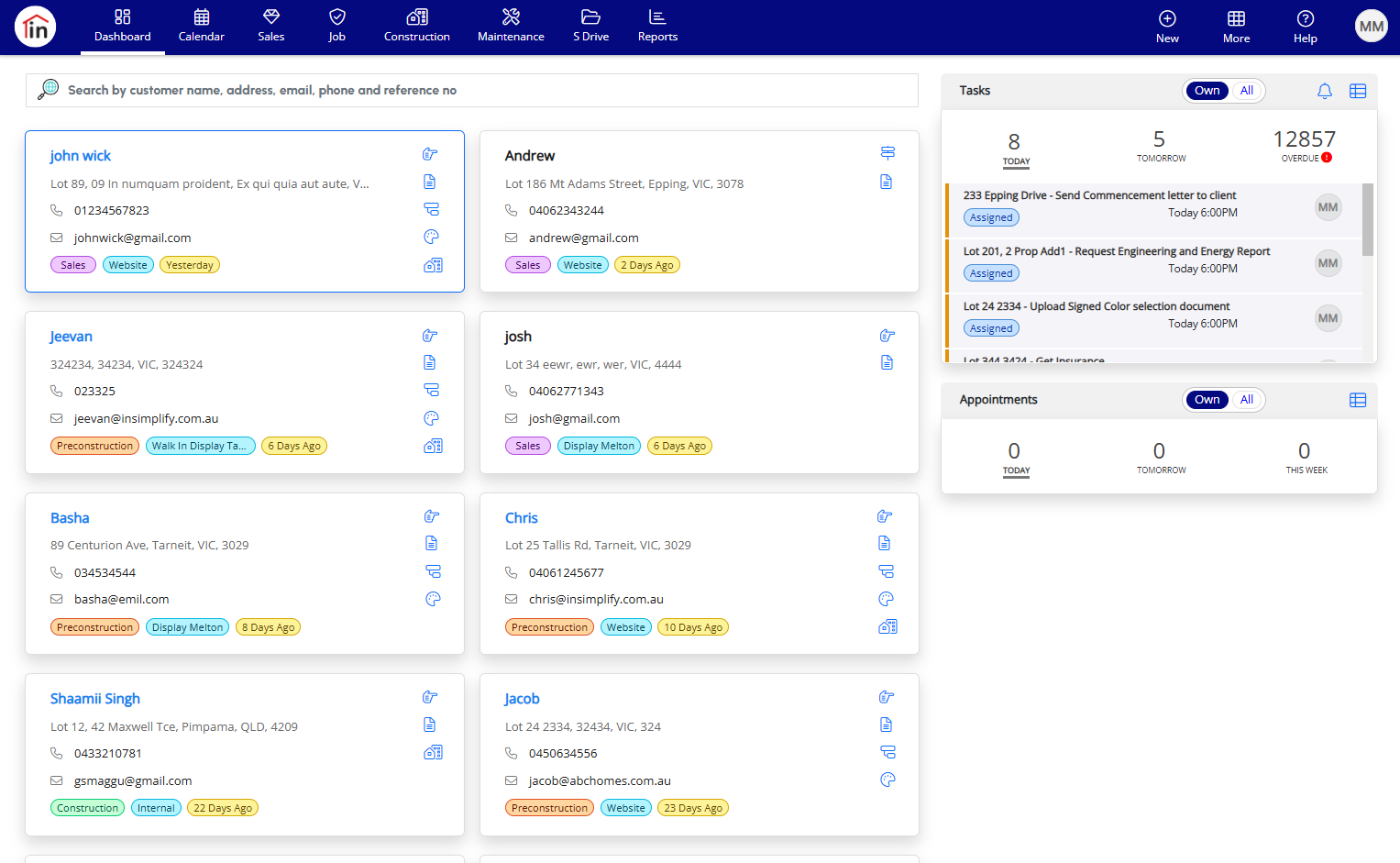Open the Jacob customer link

(522, 699)
